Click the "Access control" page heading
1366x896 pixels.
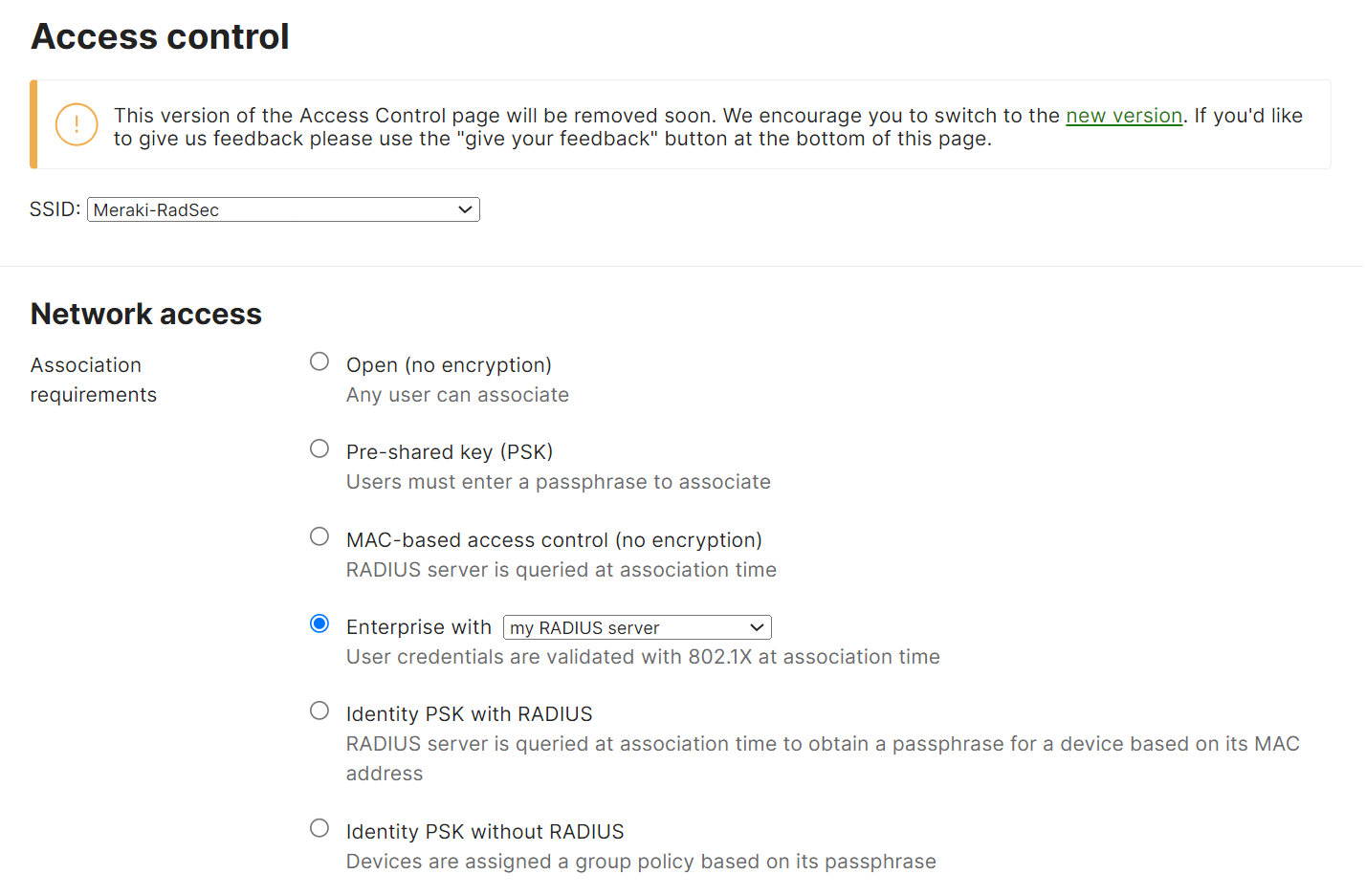tap(160, 36)
